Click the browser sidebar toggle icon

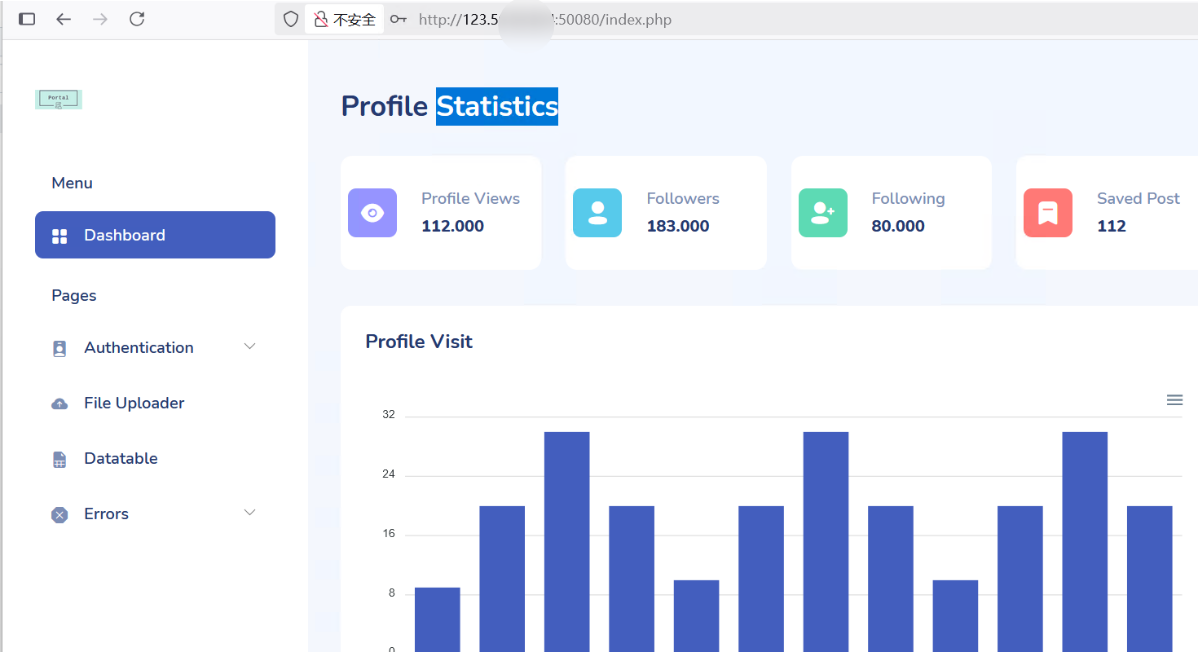[27, 19]
